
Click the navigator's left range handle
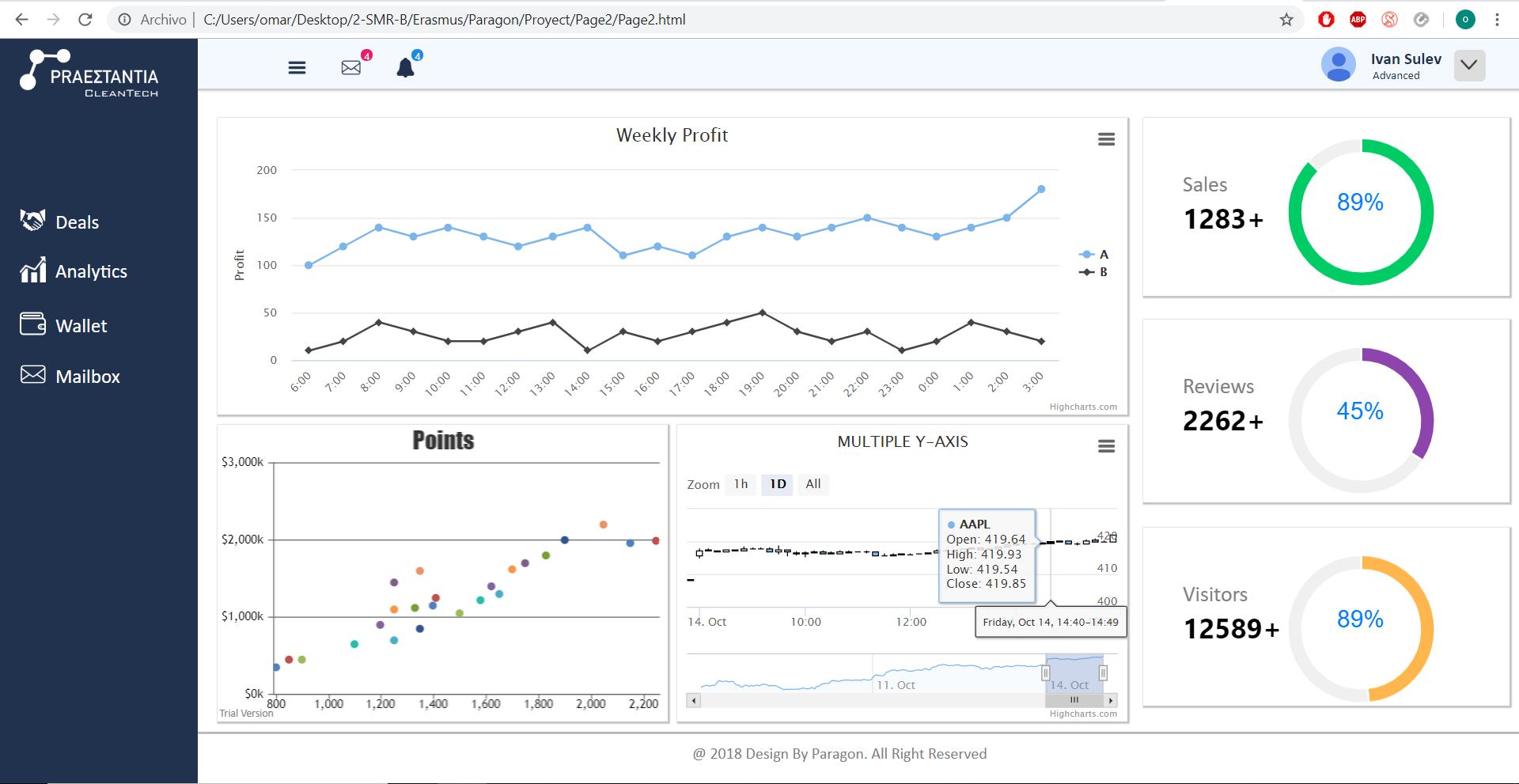tap(1045, 673)
